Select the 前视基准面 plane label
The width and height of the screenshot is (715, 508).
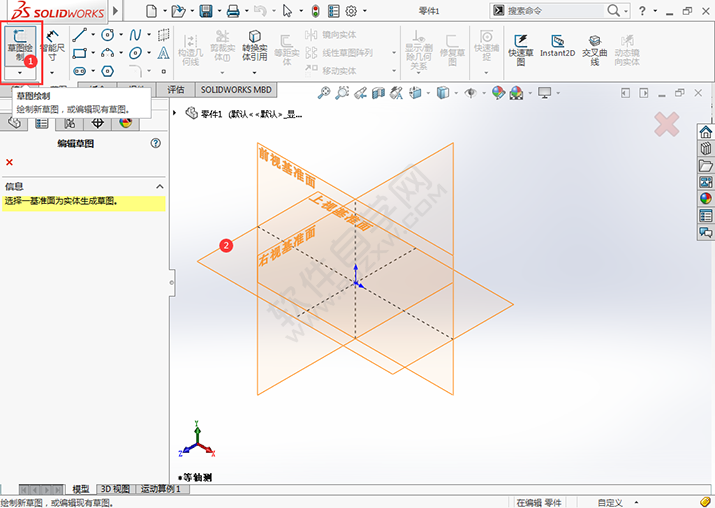[x=287, y=166]
